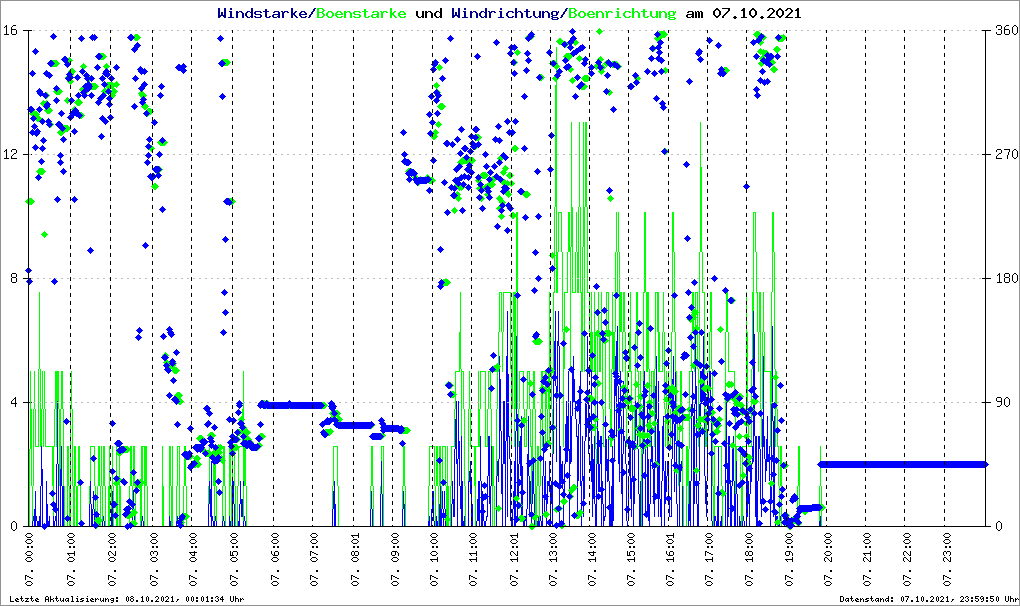
Task: Click the '360' degree label on right axis
Action: click(x=1005, y=30)
